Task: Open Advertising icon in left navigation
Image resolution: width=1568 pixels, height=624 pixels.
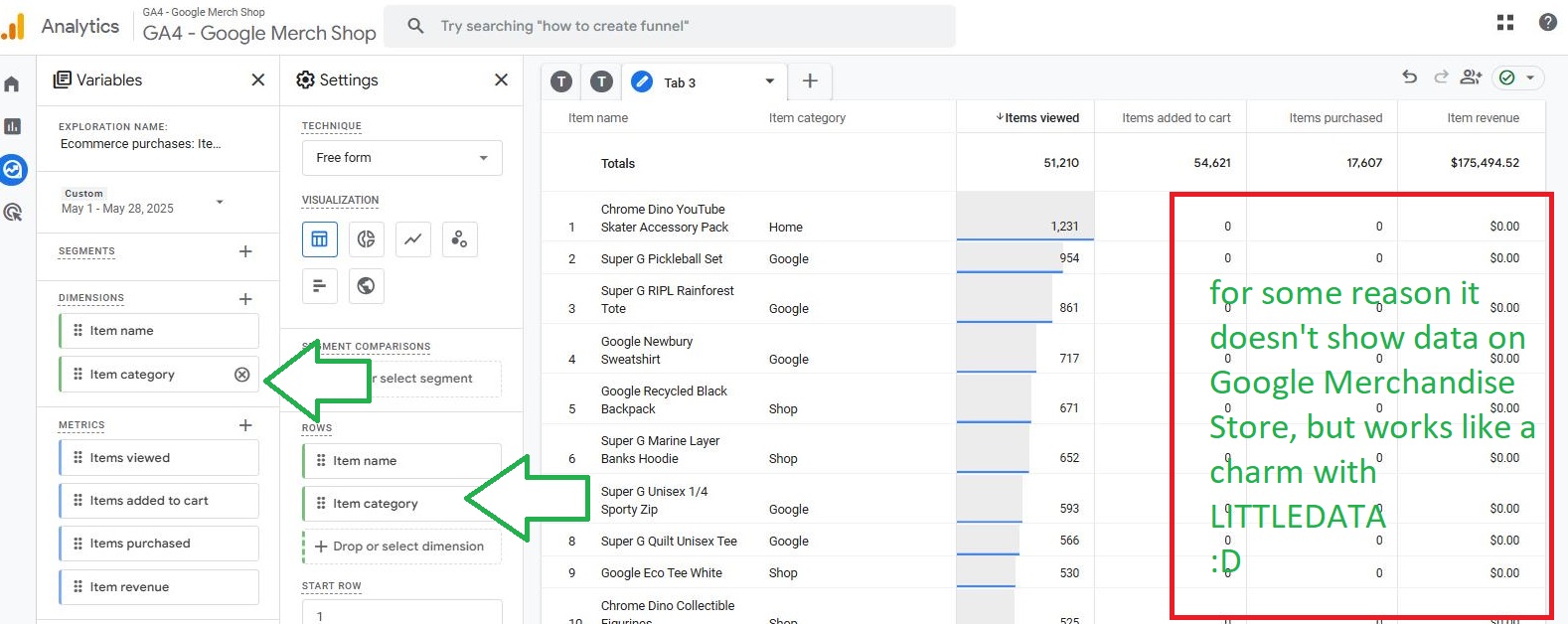Action: click(x=13, y=212)
